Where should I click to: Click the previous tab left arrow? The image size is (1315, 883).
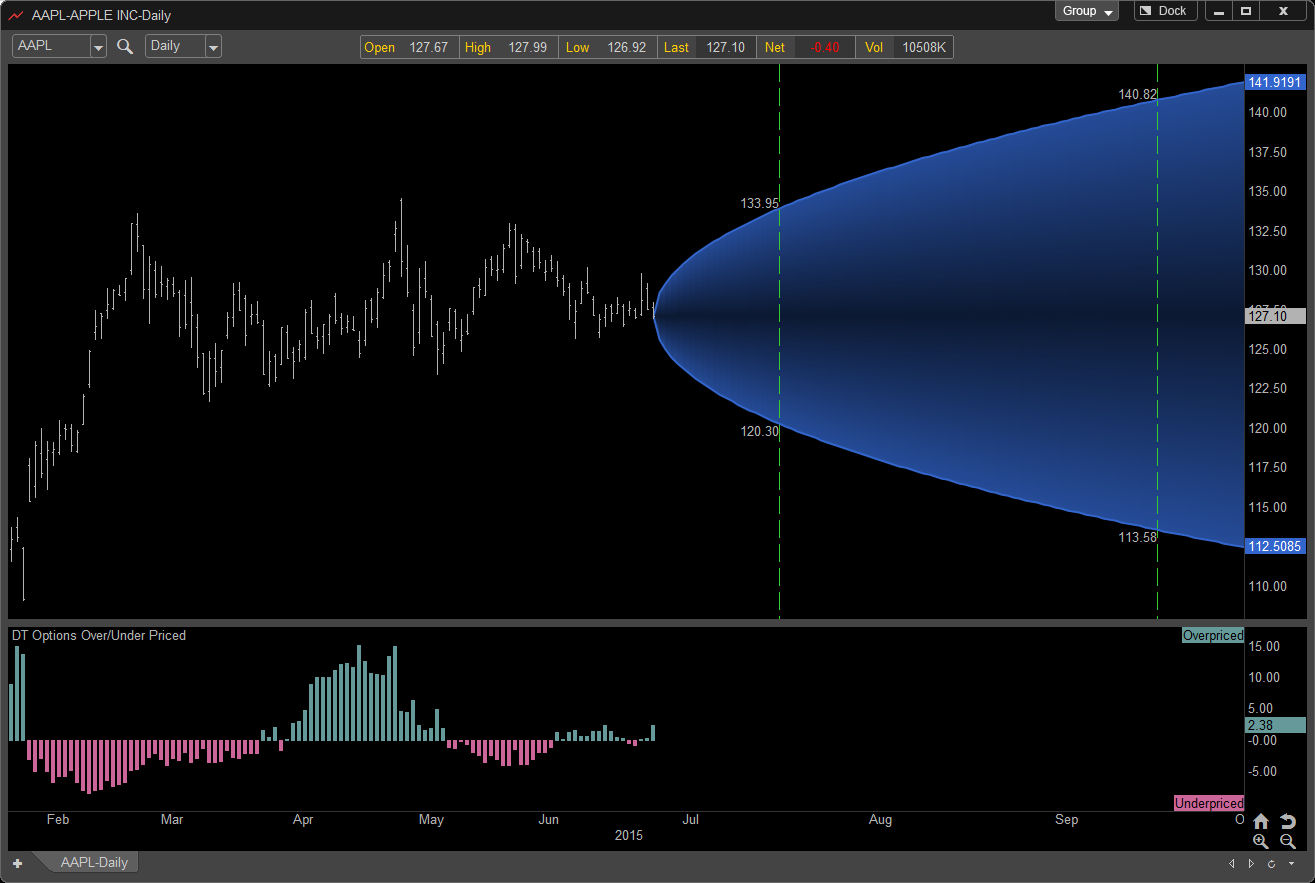pos(1232,863)
